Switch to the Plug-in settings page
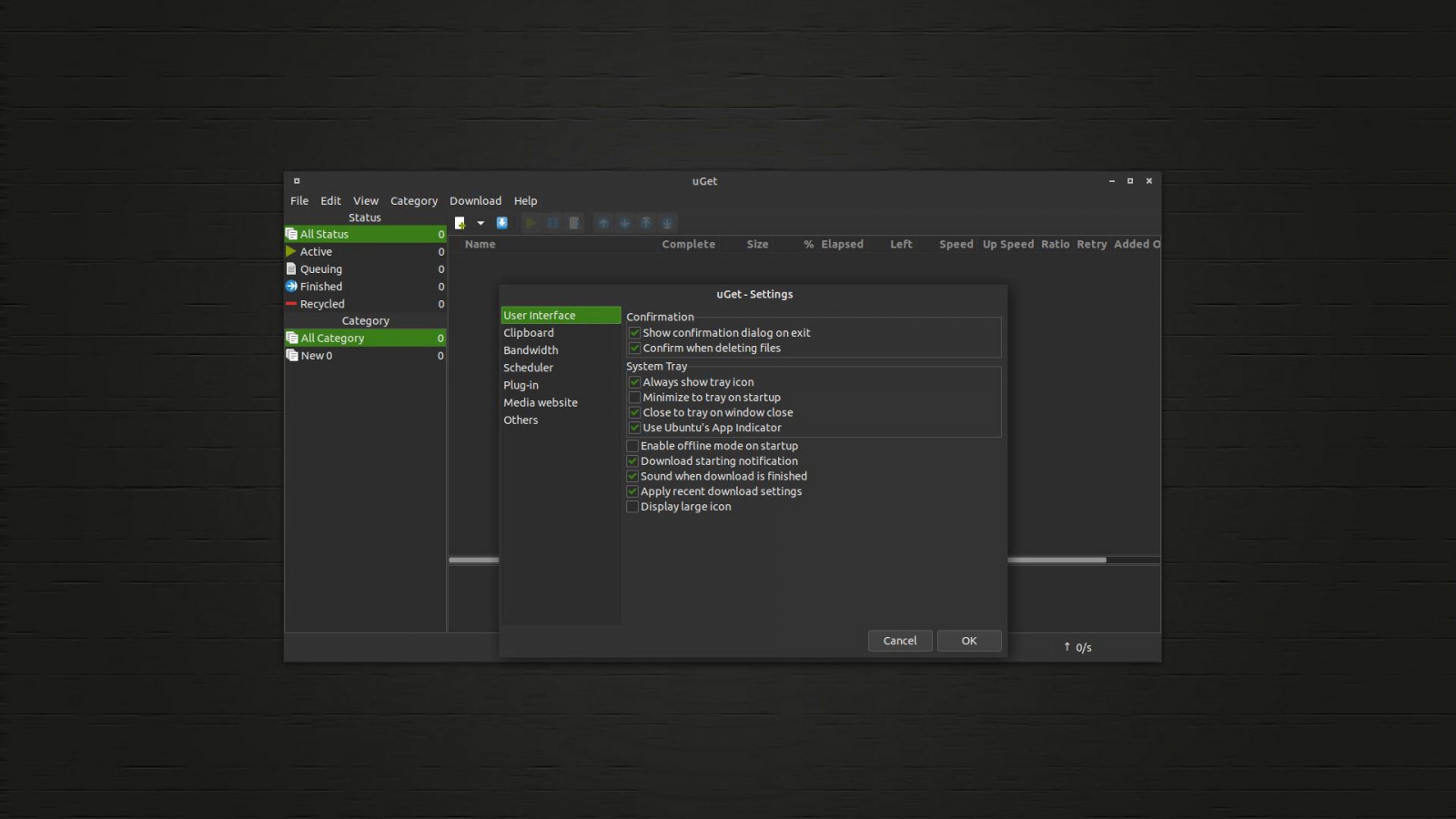This screenshot has width=1456, height=819. point(521,385)
